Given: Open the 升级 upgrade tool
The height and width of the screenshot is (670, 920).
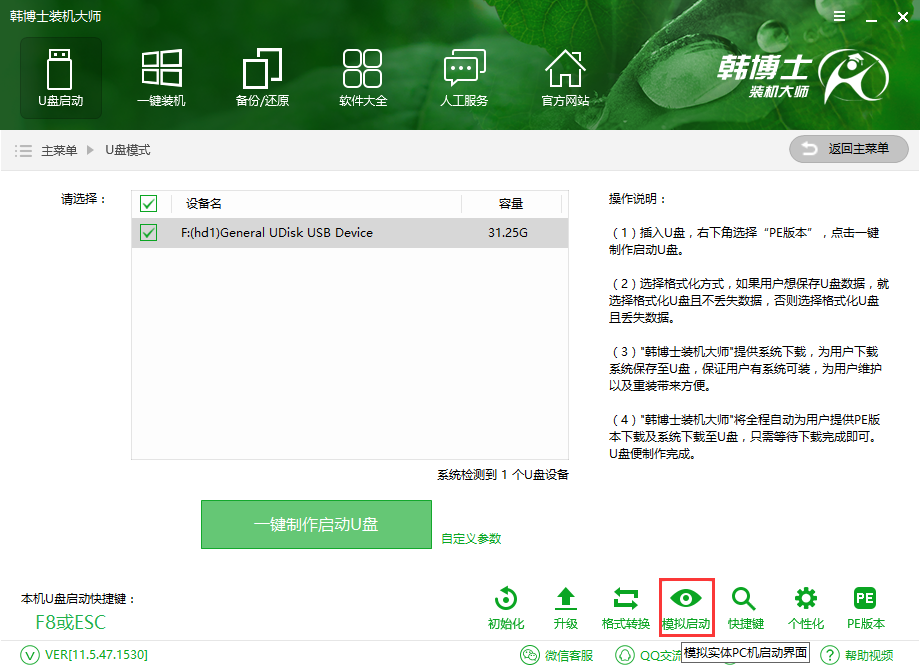Looking at the screenshot, I should [566, 605].
